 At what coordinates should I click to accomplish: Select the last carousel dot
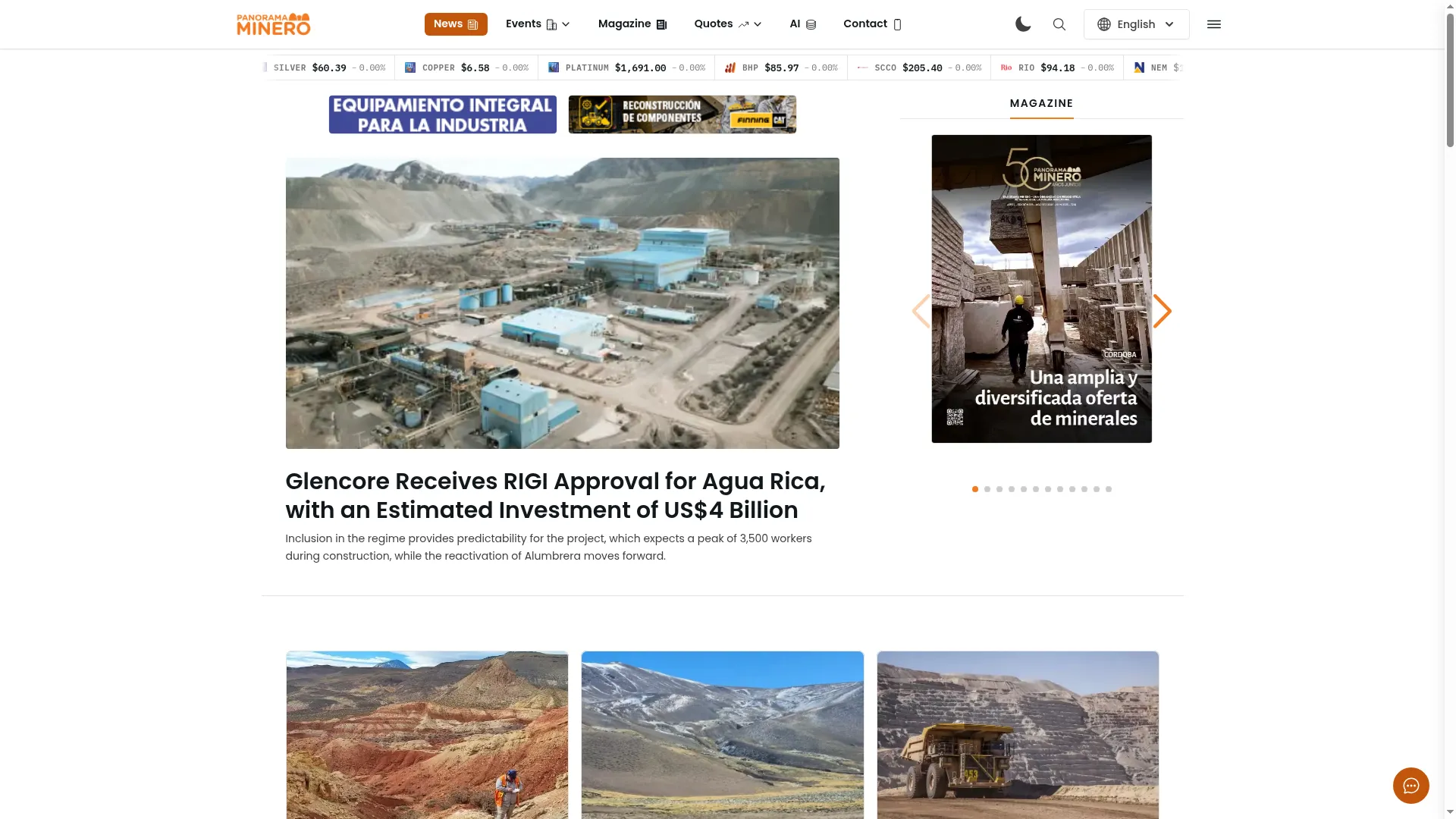click(1109, 489)
